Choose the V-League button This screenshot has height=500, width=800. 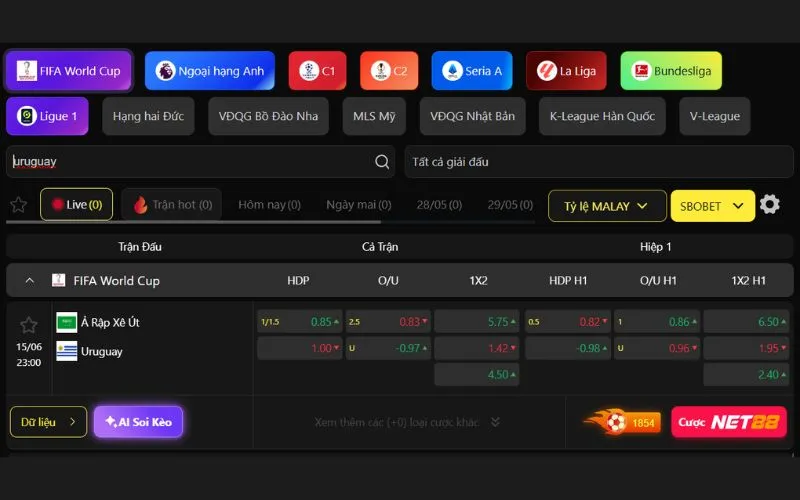(x=715, y=116)
